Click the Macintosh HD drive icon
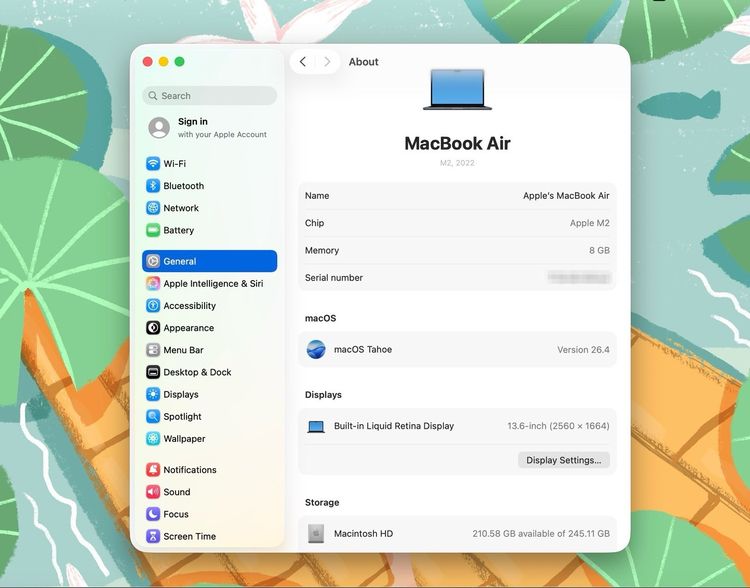This screenshot has width=750, height=588. click(x=316, y=533)
